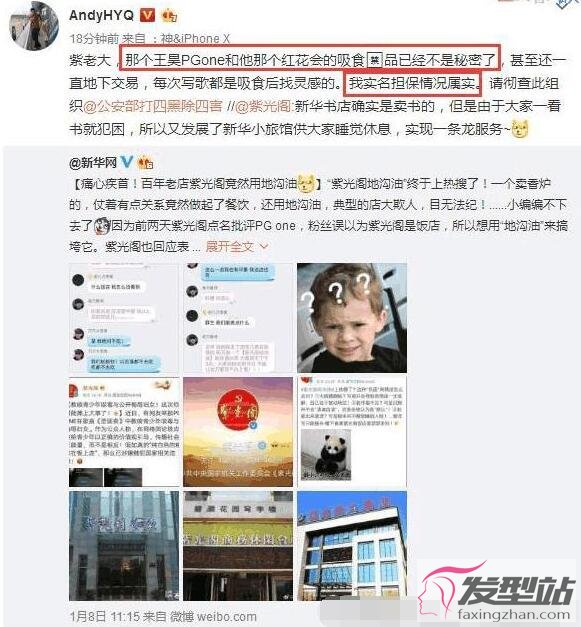Click the chevron arrow after 展开全文

point(264,246)
